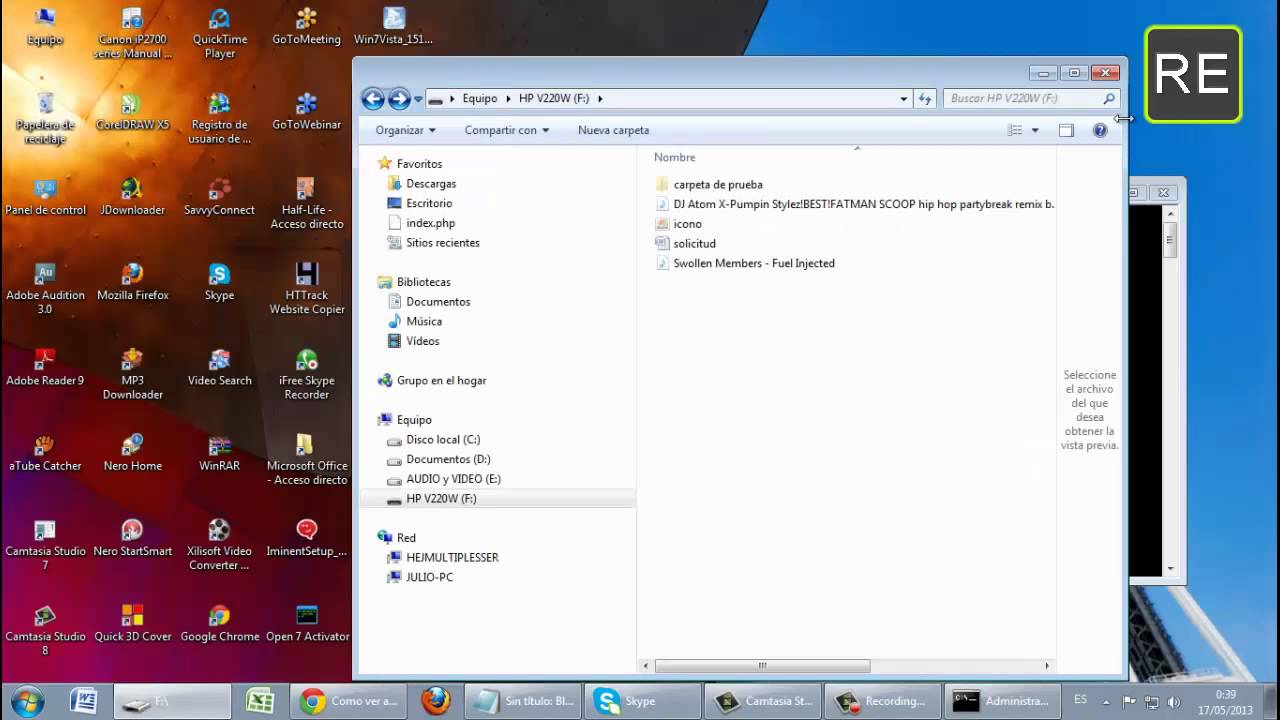Open GoToMeeting desktop shortcut
Viewport: 1280px width, 720px height.
point(306,27)
